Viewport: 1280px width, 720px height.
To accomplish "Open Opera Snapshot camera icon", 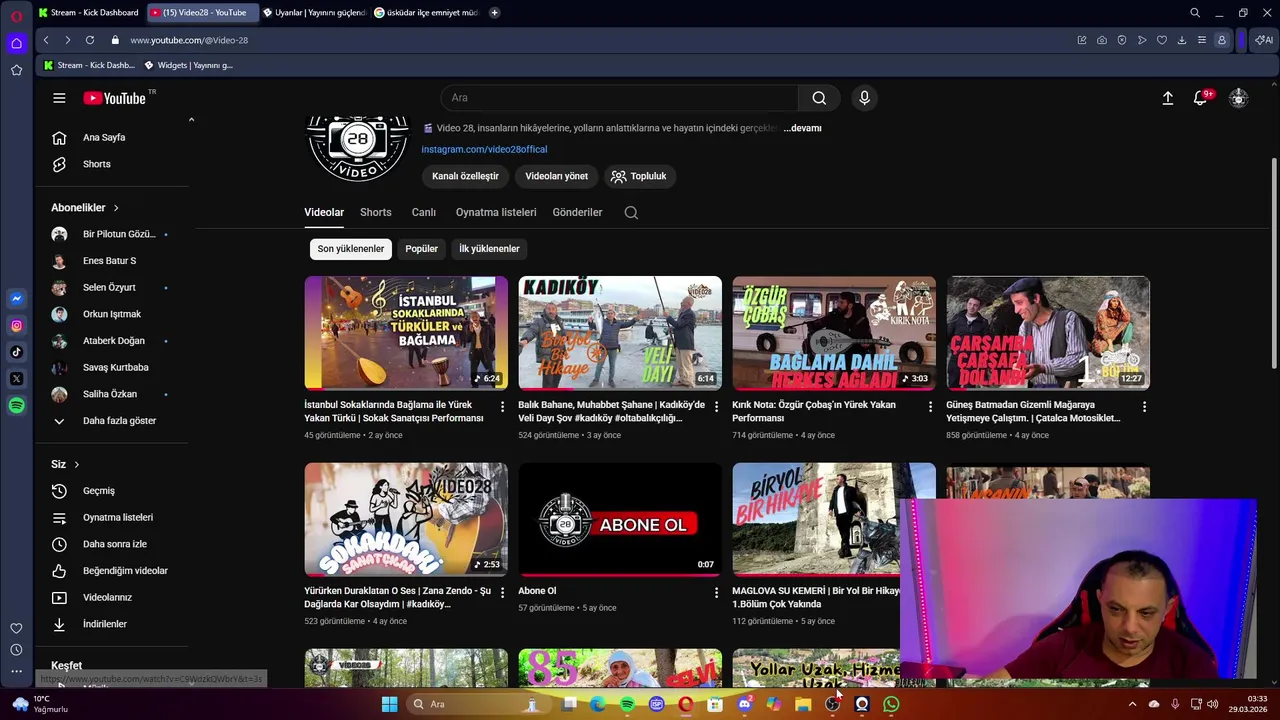I will [1101, 40].
